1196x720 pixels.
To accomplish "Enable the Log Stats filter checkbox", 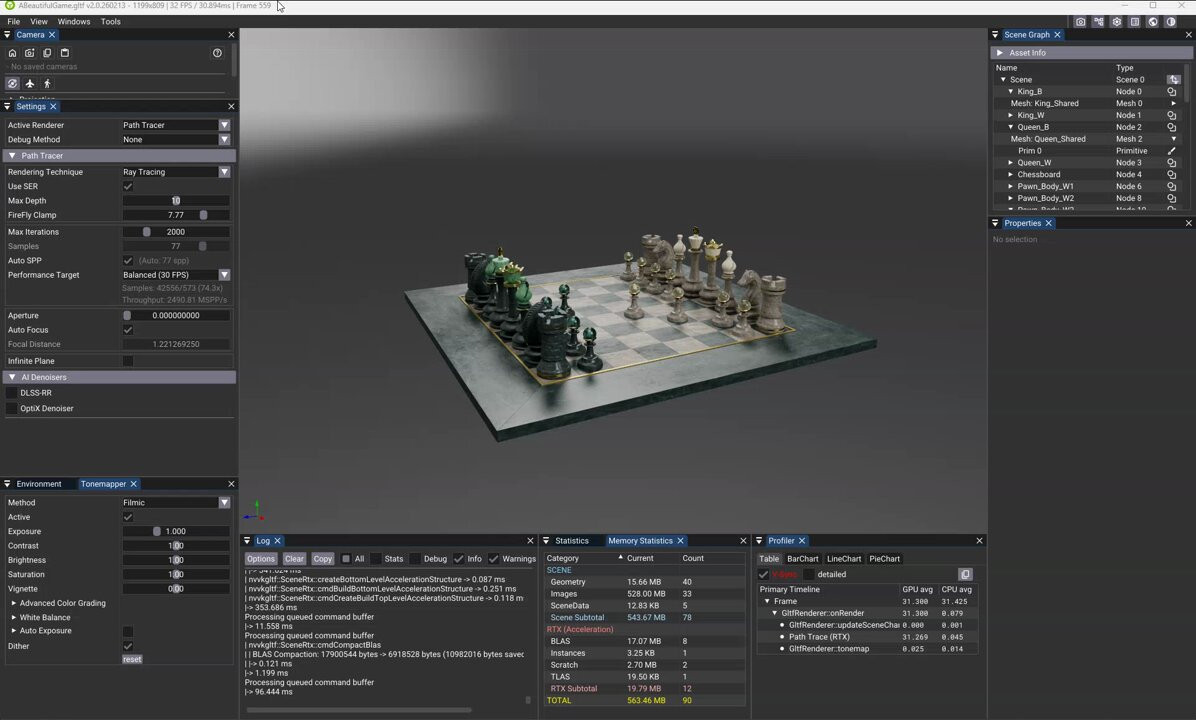I will (376, 559).
